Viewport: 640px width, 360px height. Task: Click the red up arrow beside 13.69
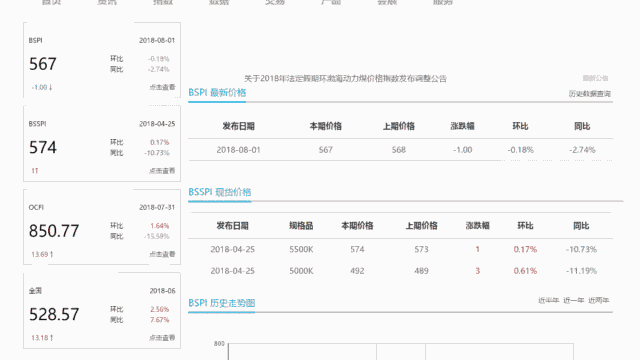tap(51, 254)
